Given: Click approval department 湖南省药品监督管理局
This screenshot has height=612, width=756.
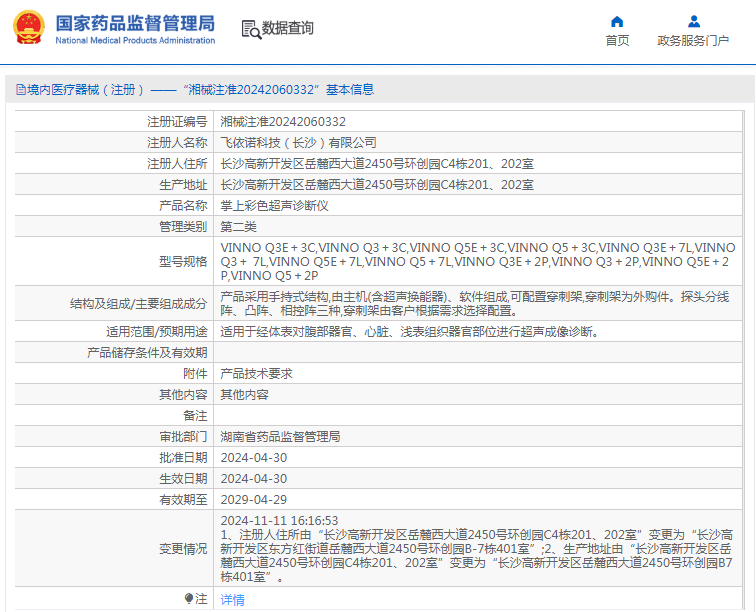Looking at the screenshot, I should (x=281, y=436).
